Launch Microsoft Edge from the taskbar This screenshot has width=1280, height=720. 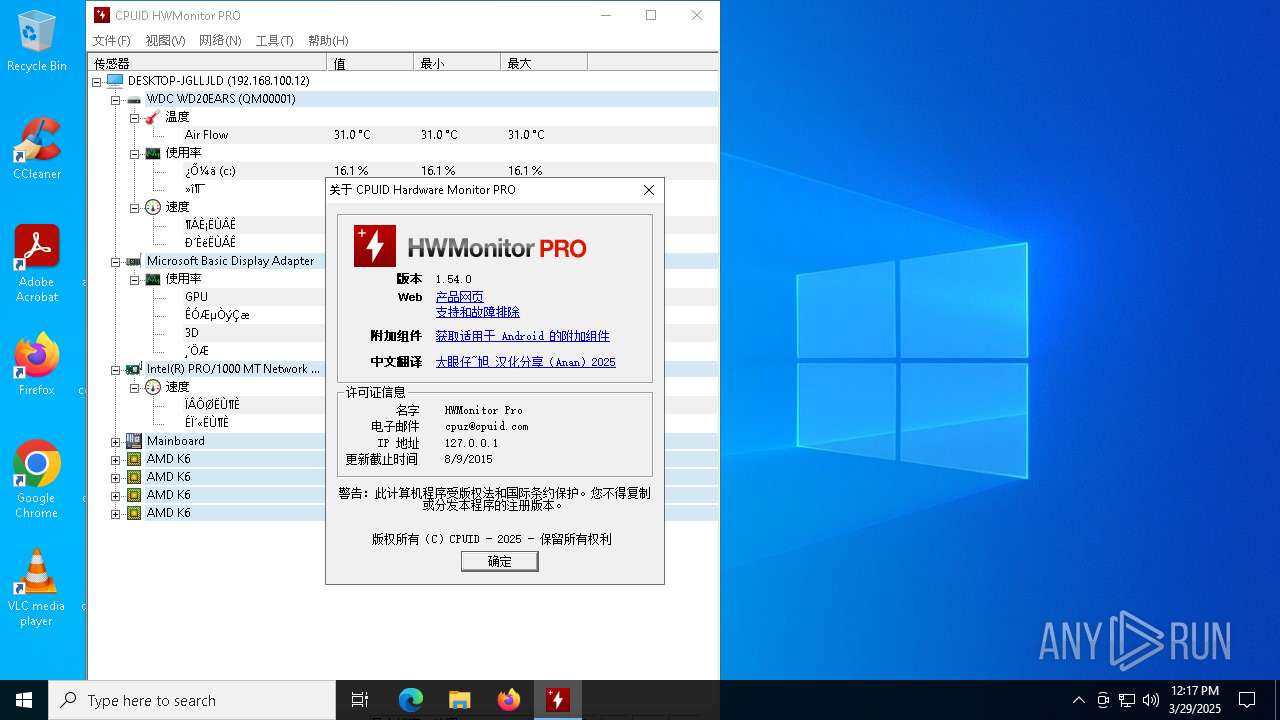point(411,700)
